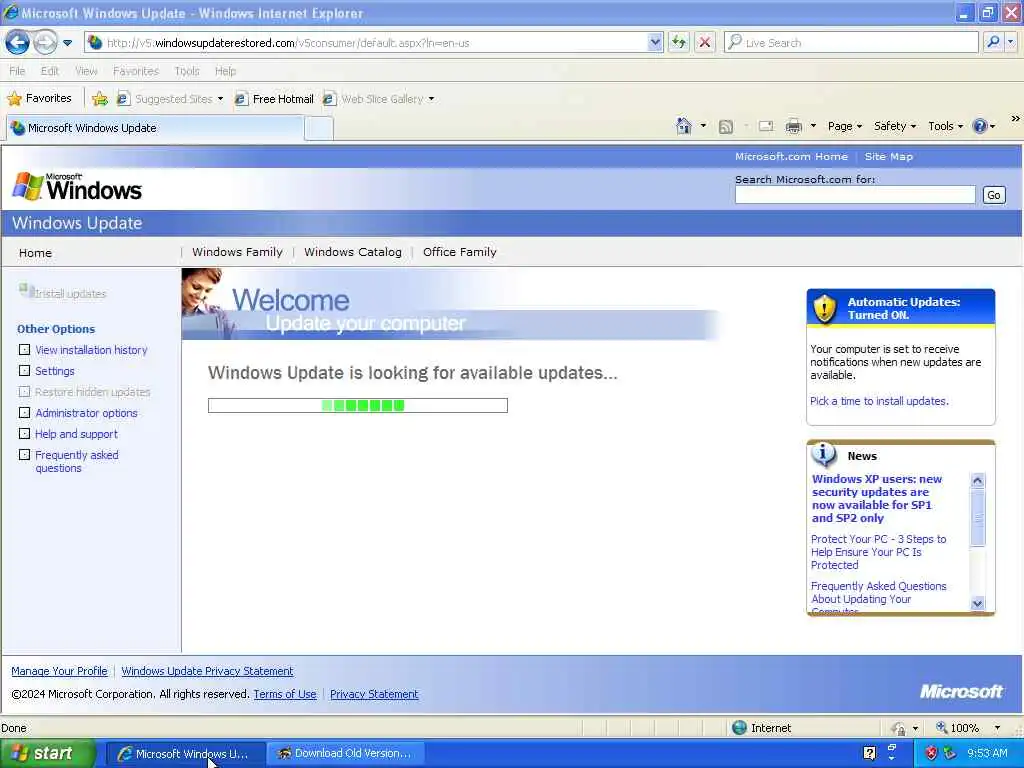Screen dimensions: 1024x768
Task: Open the Tools menu in menu bar
Action: (x=187, y=71)
